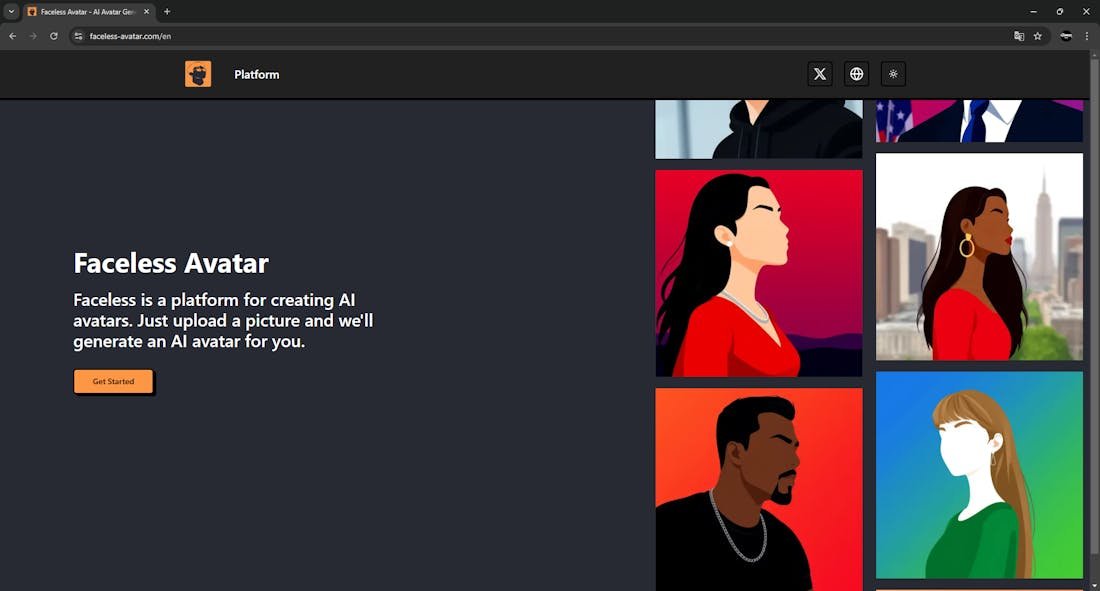Open the X (Twitter) link icon
1100x591 pixels.
tap(819, 74)
